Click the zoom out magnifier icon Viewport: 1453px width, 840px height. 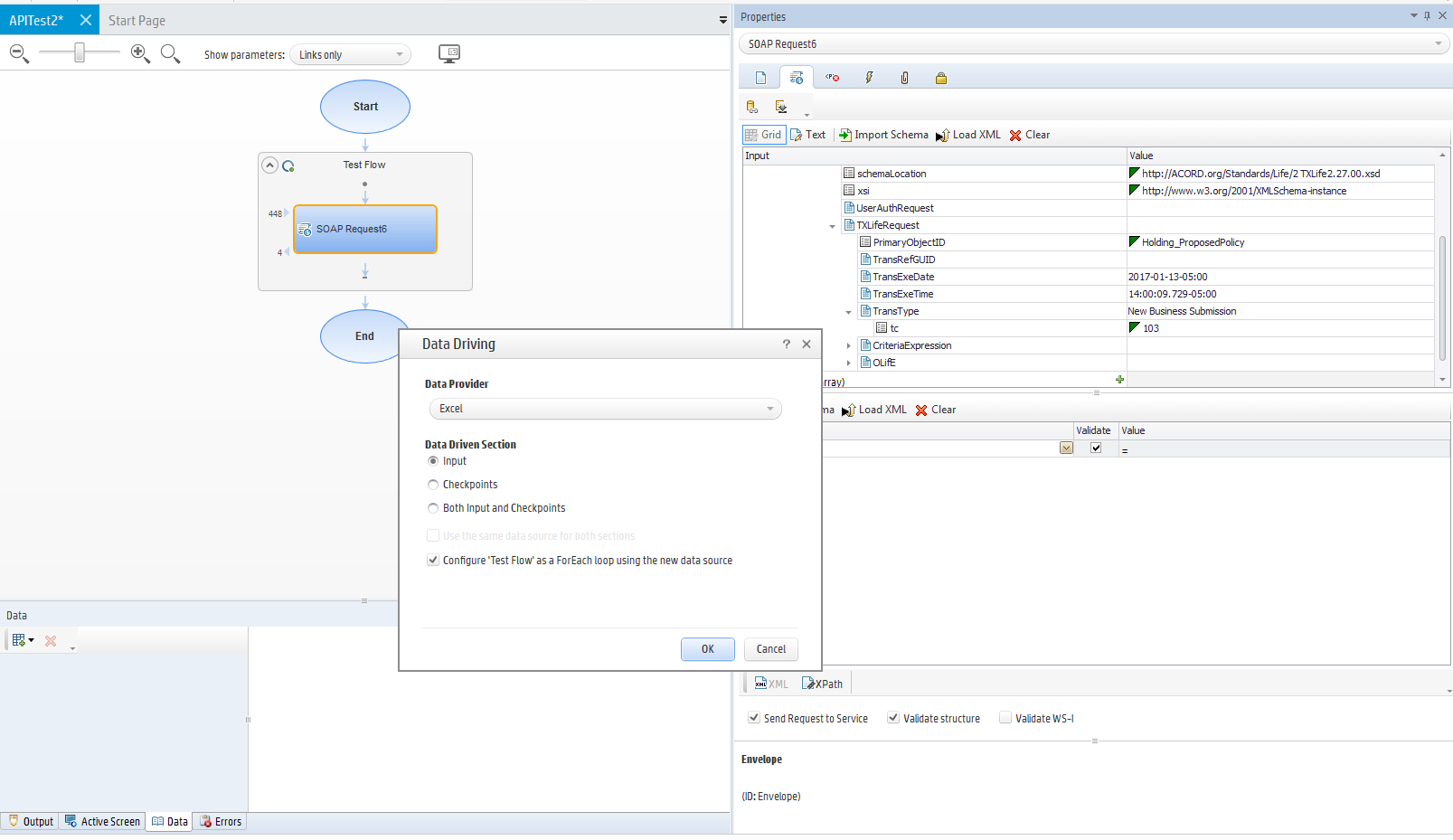(x=18, y=54)
